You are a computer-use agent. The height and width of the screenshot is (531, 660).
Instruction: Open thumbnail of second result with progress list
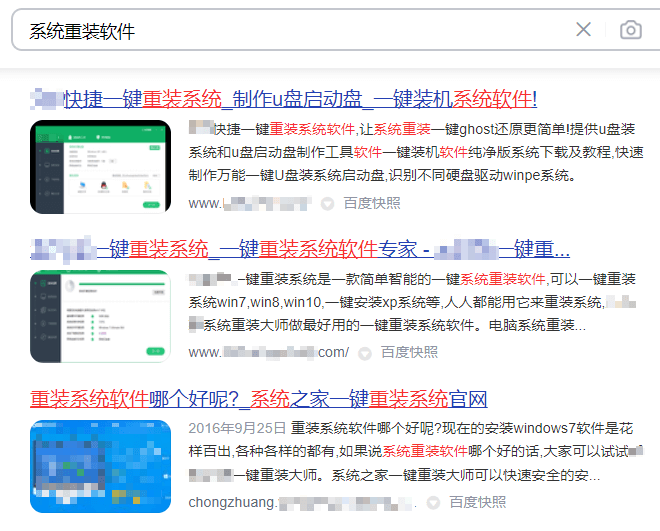(x=101, y=316)
